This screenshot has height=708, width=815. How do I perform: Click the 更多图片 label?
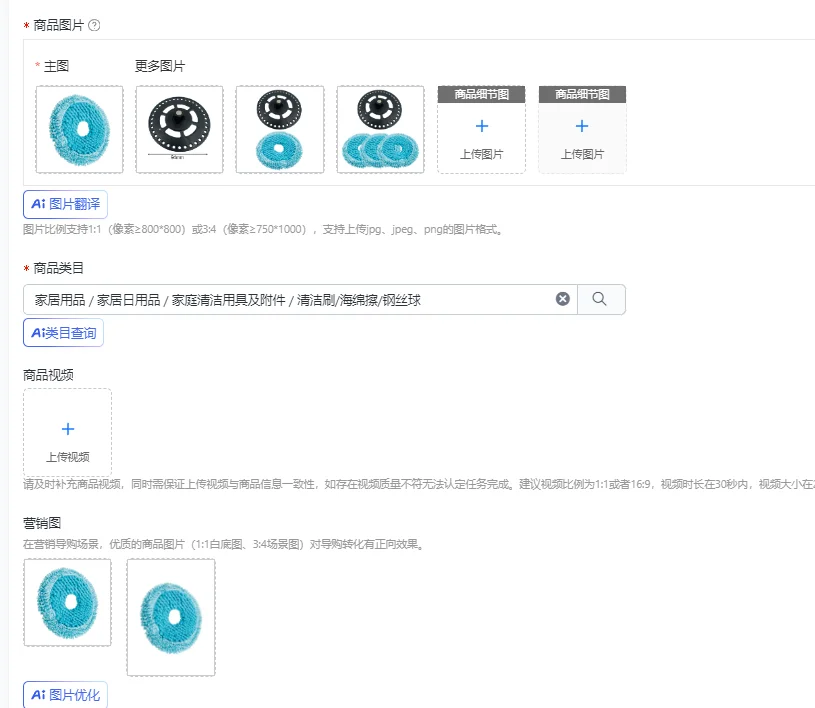pyautogui.click(x=160, y=66)
